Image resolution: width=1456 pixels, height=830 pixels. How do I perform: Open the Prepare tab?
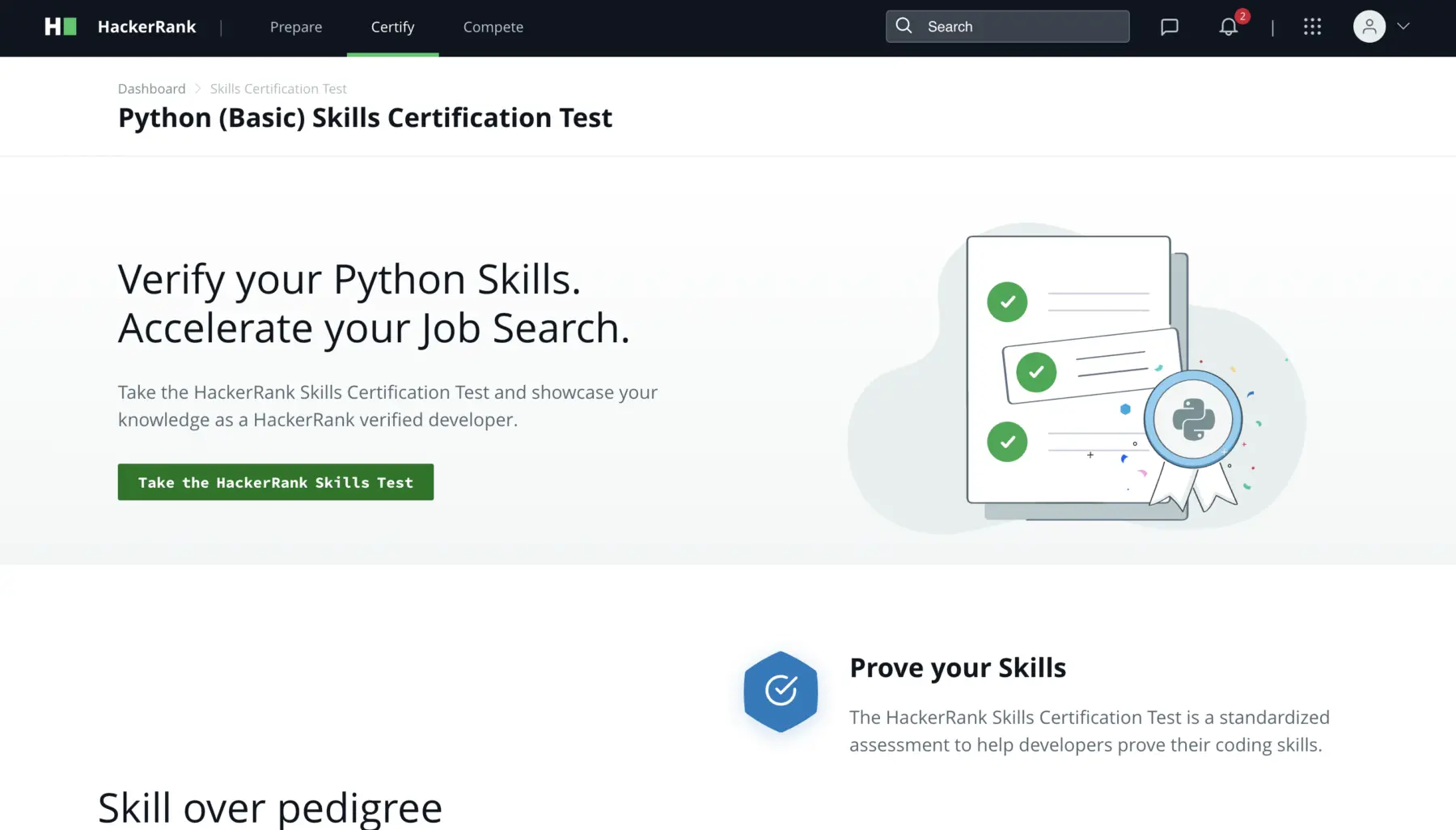[x=296, y=27]
